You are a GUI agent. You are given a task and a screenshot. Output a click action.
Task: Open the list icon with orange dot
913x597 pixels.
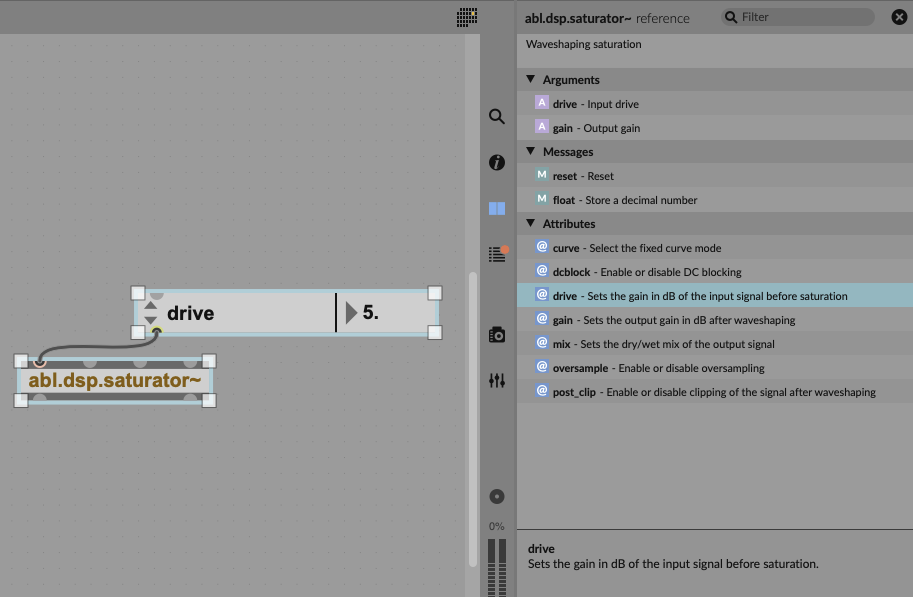tap(496, 255)
